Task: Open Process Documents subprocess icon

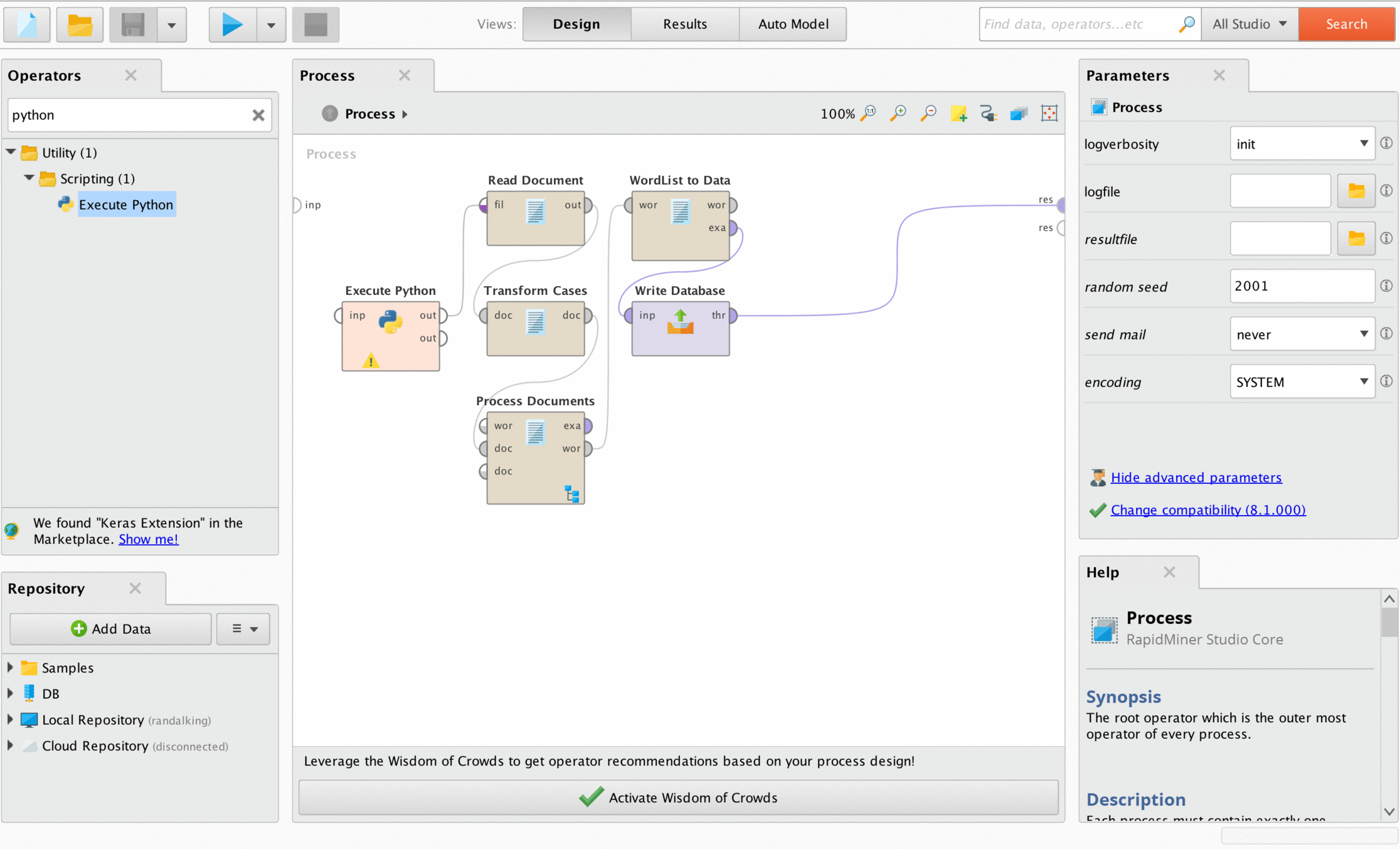Action: pos(571,493)
